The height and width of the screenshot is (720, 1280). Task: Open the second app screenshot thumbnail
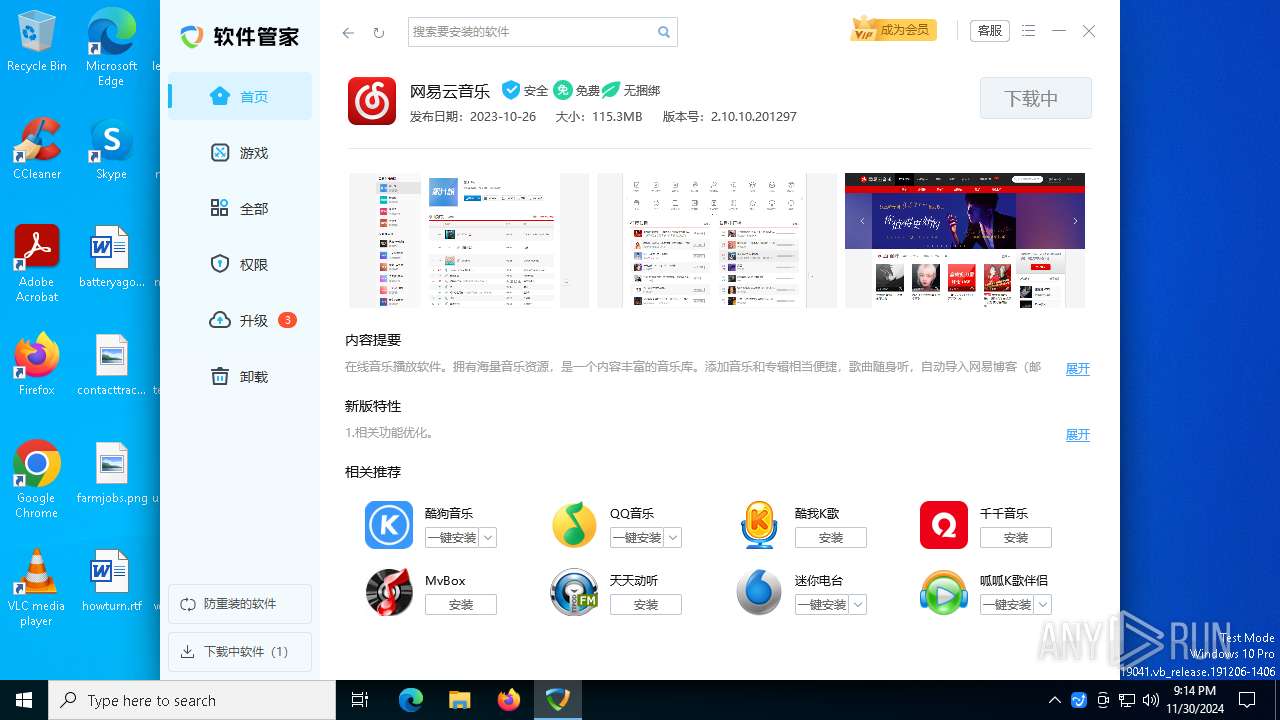coord(717,240)
